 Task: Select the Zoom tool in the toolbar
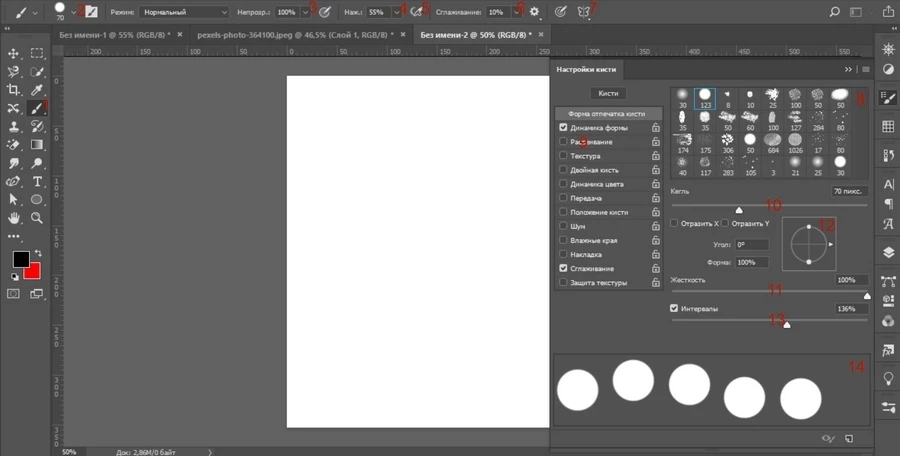pos(36,217)
